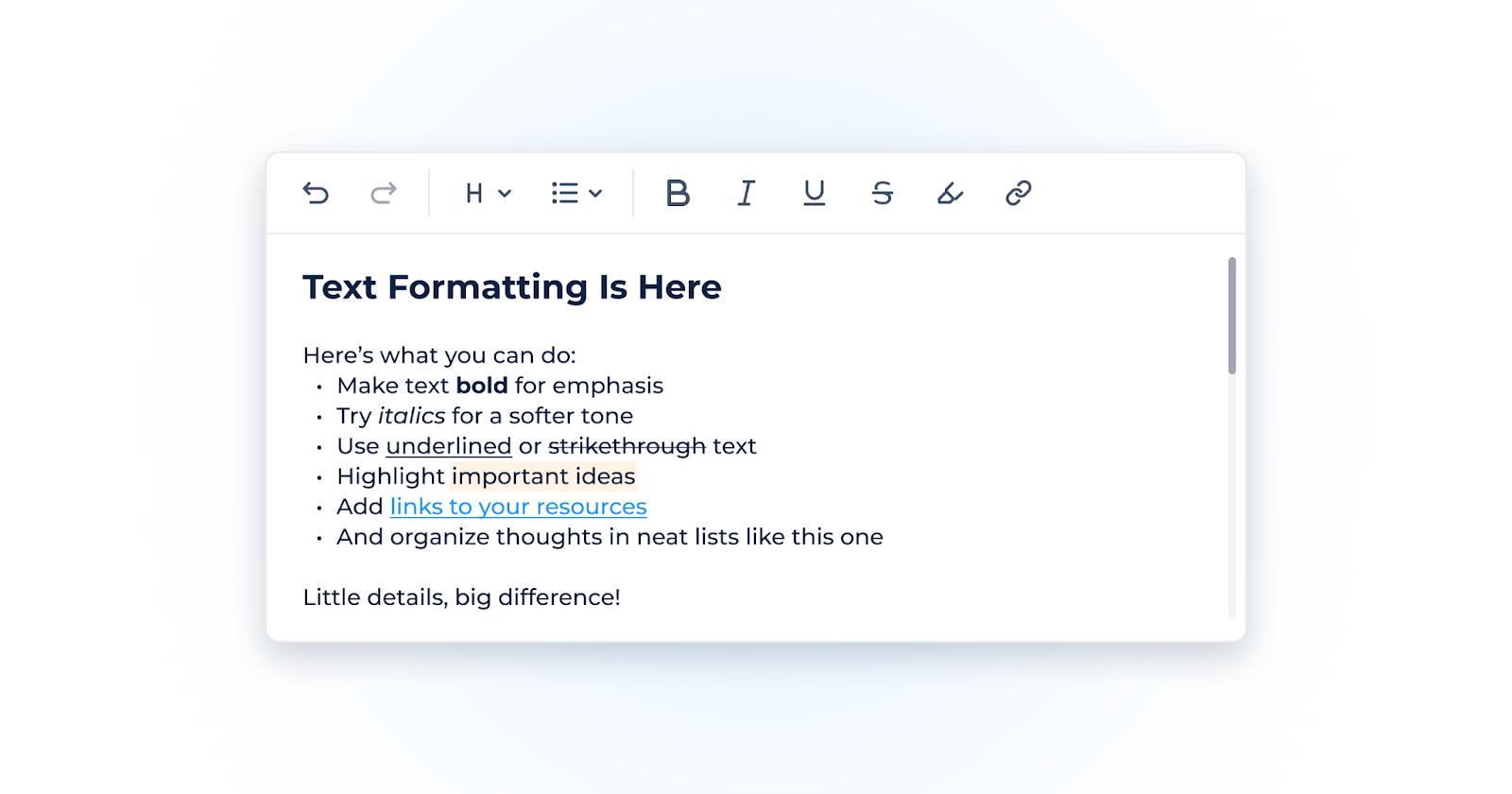Click the Redo arrow icon

tap(384, 194)
